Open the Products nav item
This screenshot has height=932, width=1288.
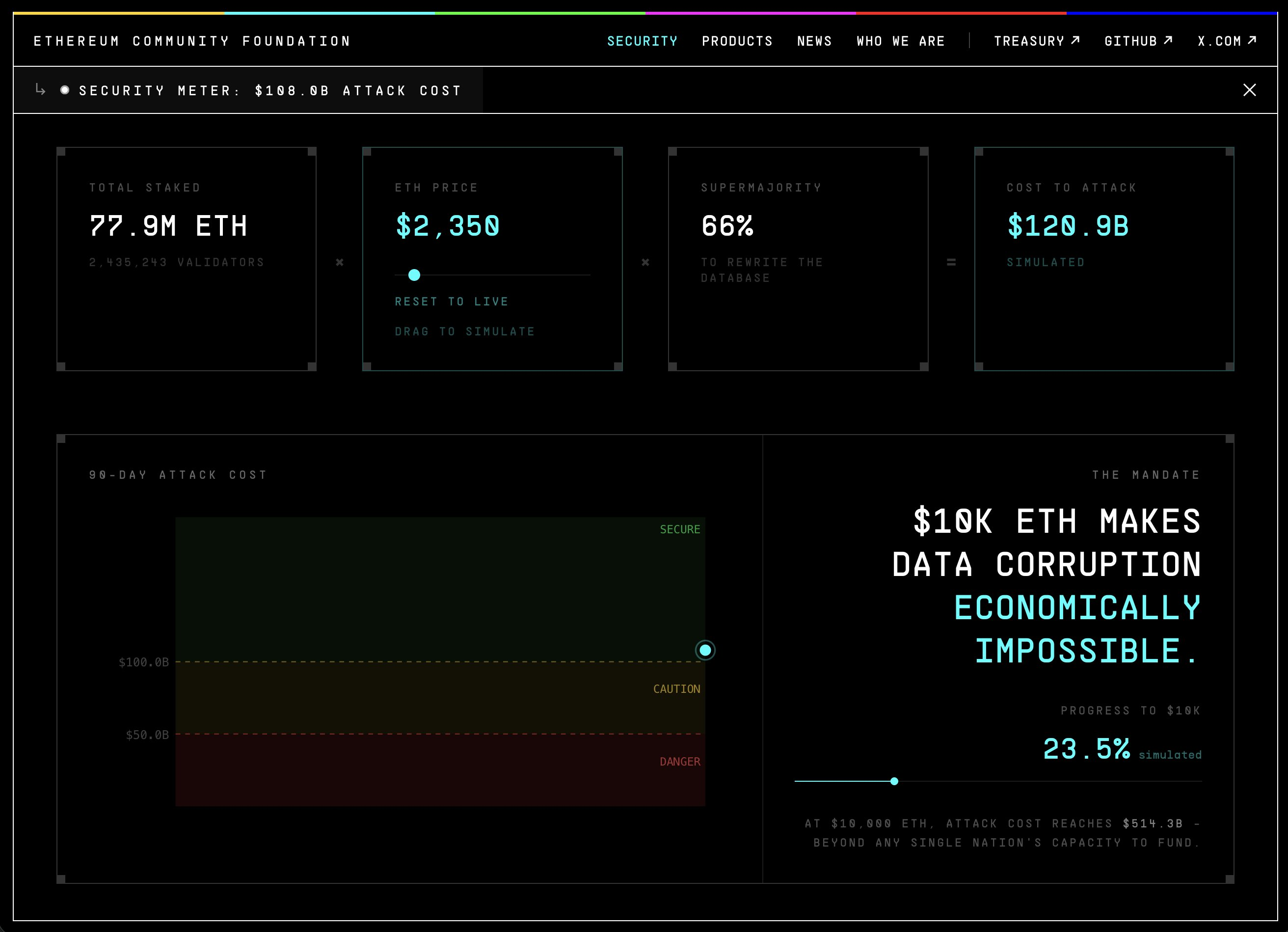click(x=737, y=41)
